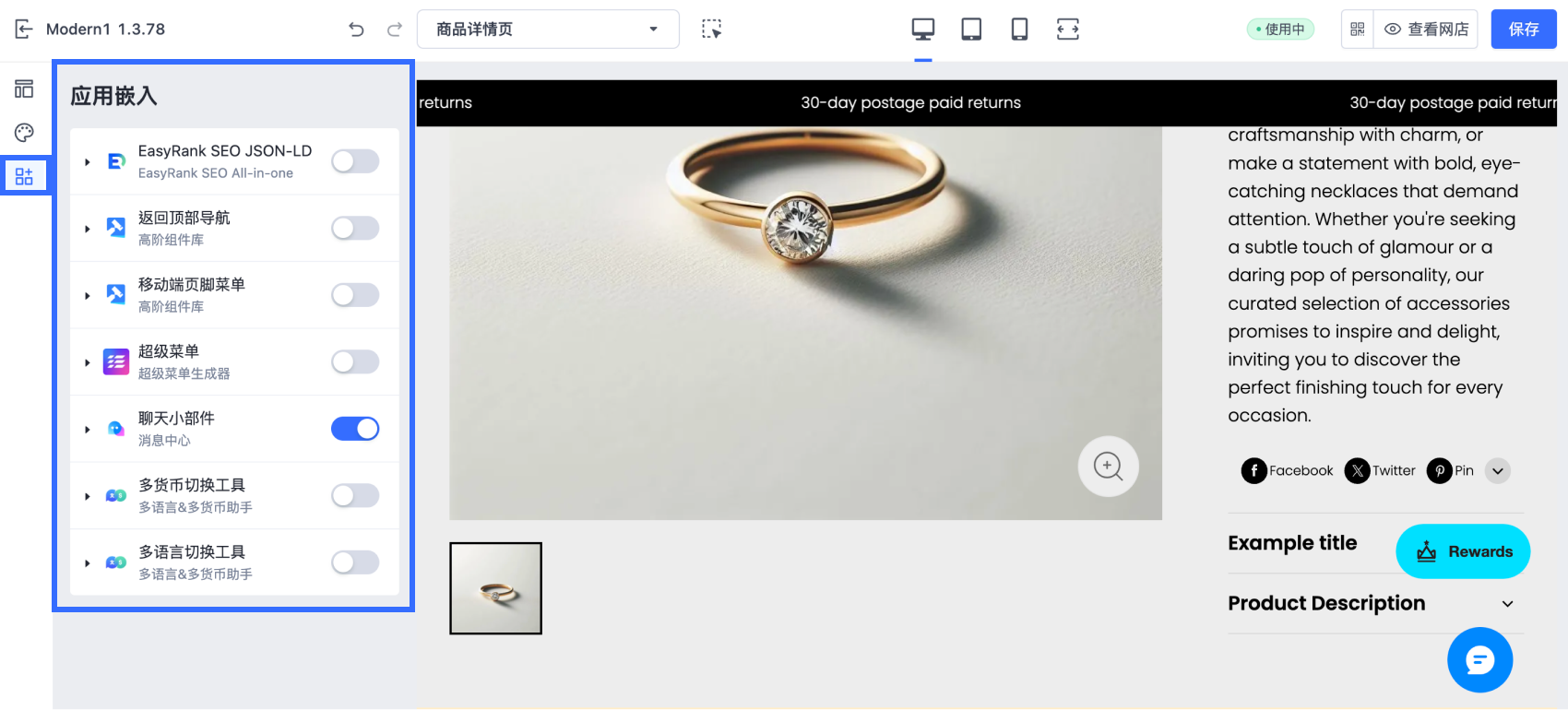Enable EasyRank SEO JSON-LD toggle
This screenshot has width=1568, height=710.
coord(355,161)
